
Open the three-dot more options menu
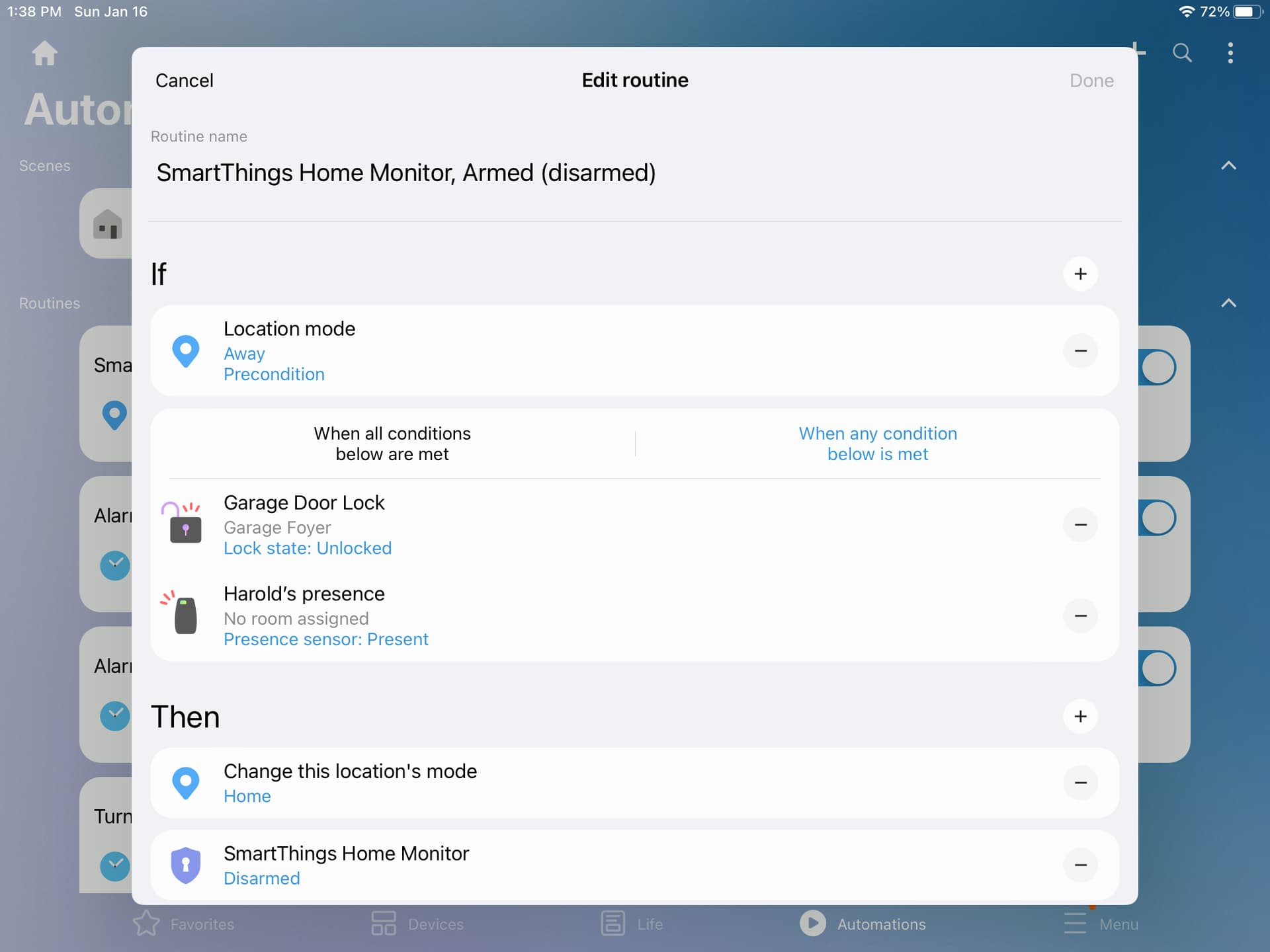point(1230,53)
